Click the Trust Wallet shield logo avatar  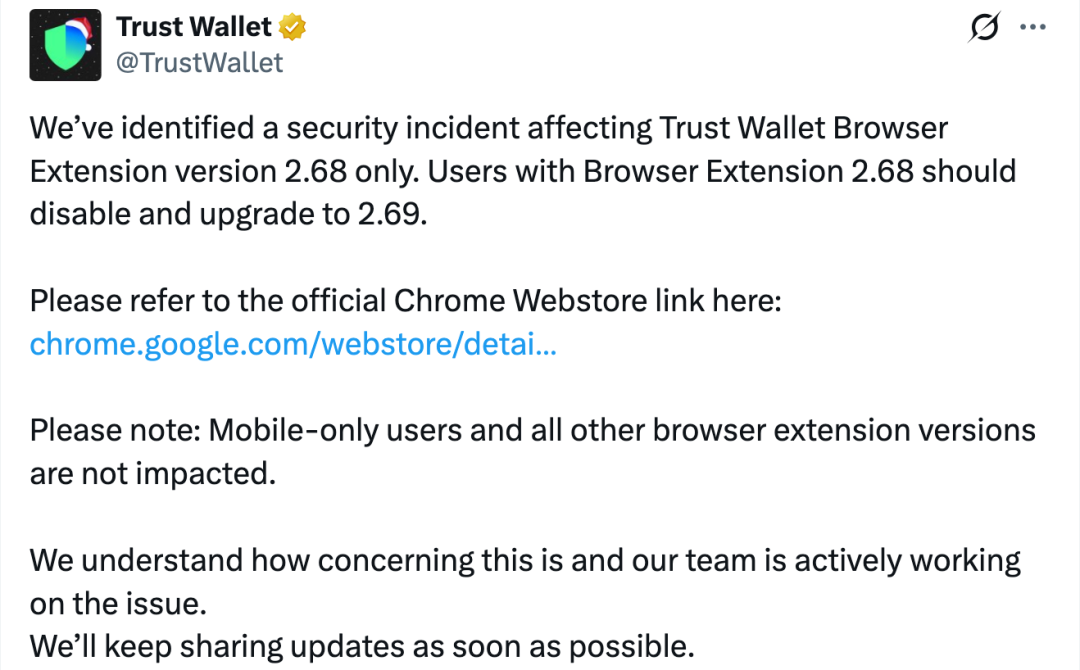point(64,44)
